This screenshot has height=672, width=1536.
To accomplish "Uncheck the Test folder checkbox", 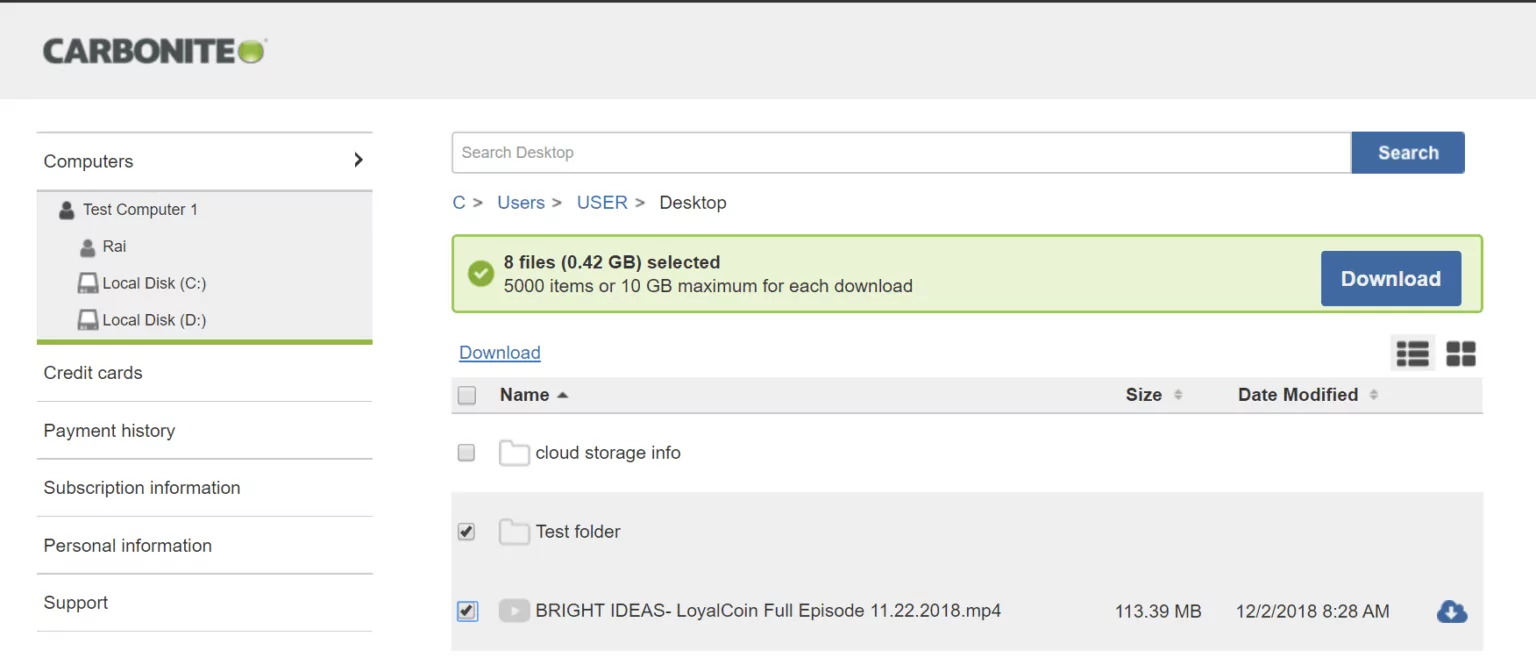I will 466,531.
